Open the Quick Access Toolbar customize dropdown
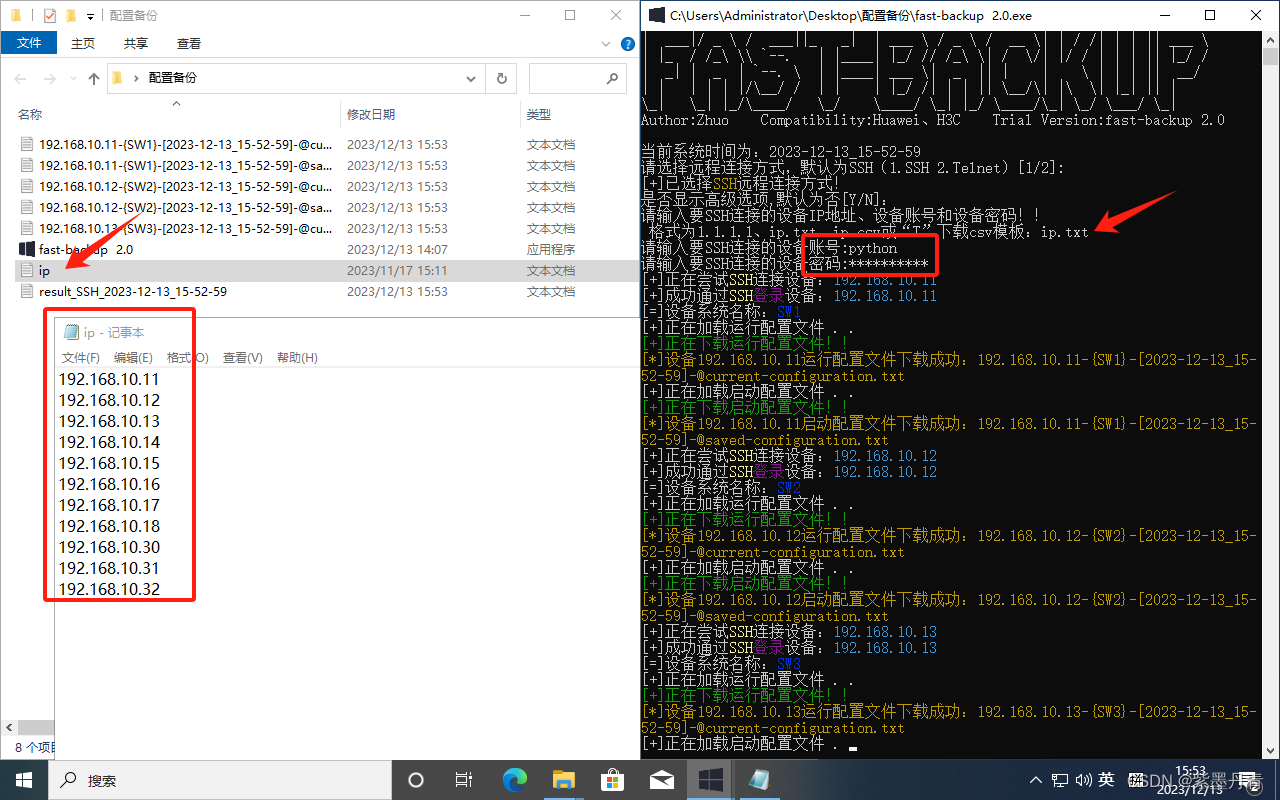The image size is (1280, 800). 90,17
